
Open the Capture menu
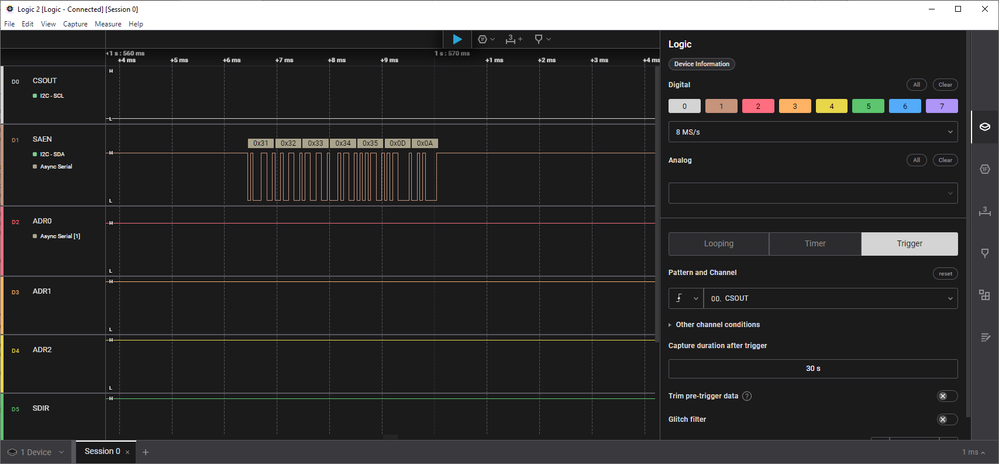click(75, 24)
